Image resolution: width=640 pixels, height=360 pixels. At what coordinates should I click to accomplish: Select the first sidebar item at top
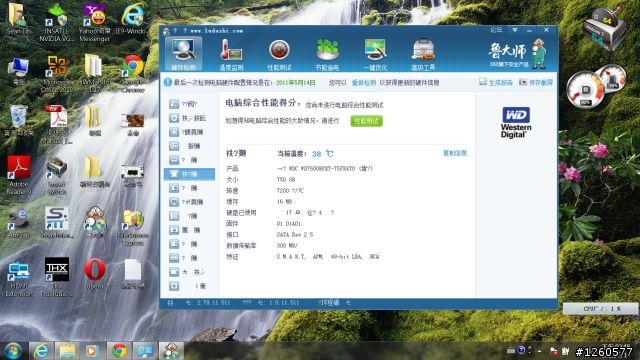click(x=189, y=104)
